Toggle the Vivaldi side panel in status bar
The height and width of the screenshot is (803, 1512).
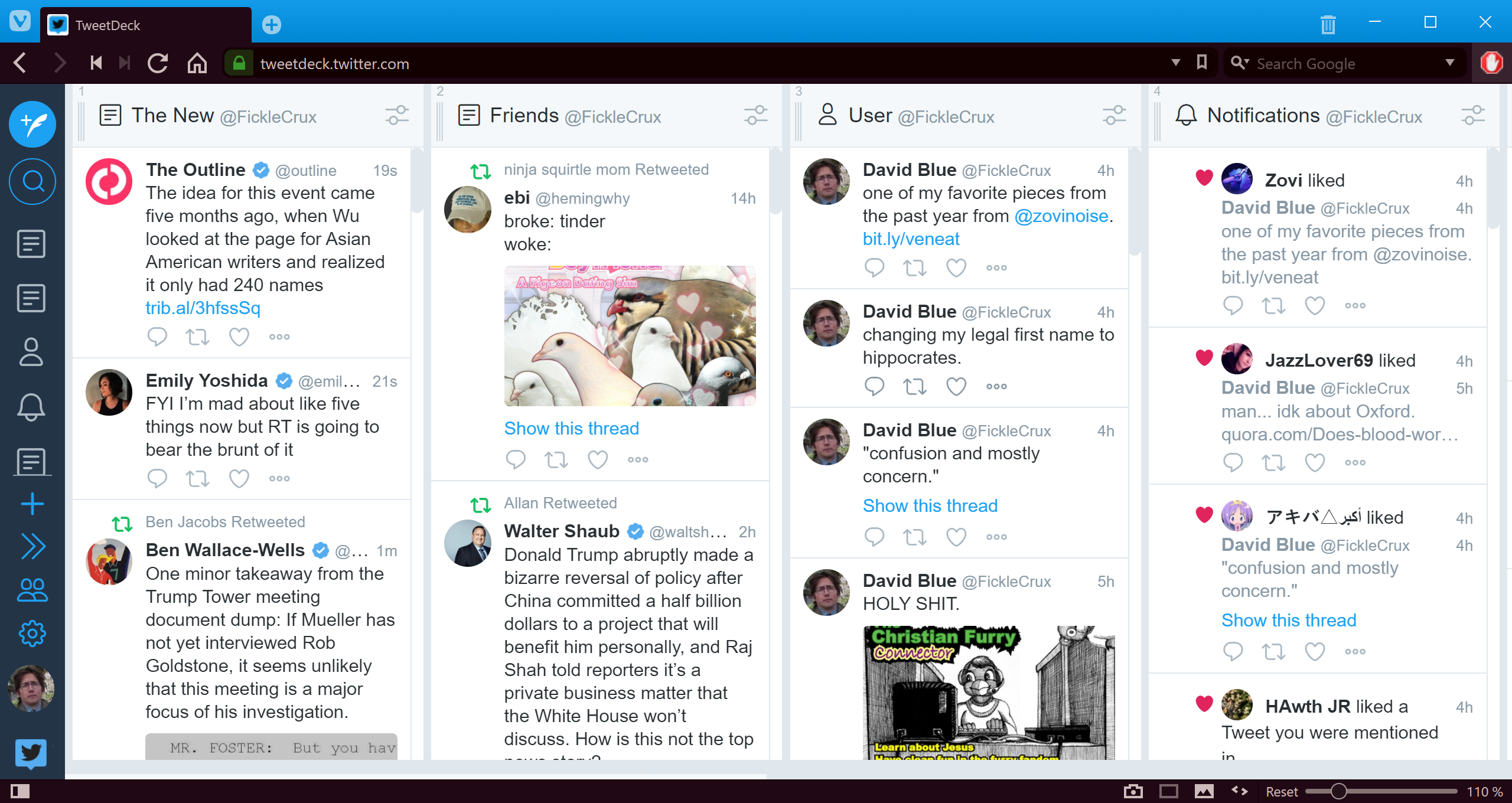click(19, 791)
